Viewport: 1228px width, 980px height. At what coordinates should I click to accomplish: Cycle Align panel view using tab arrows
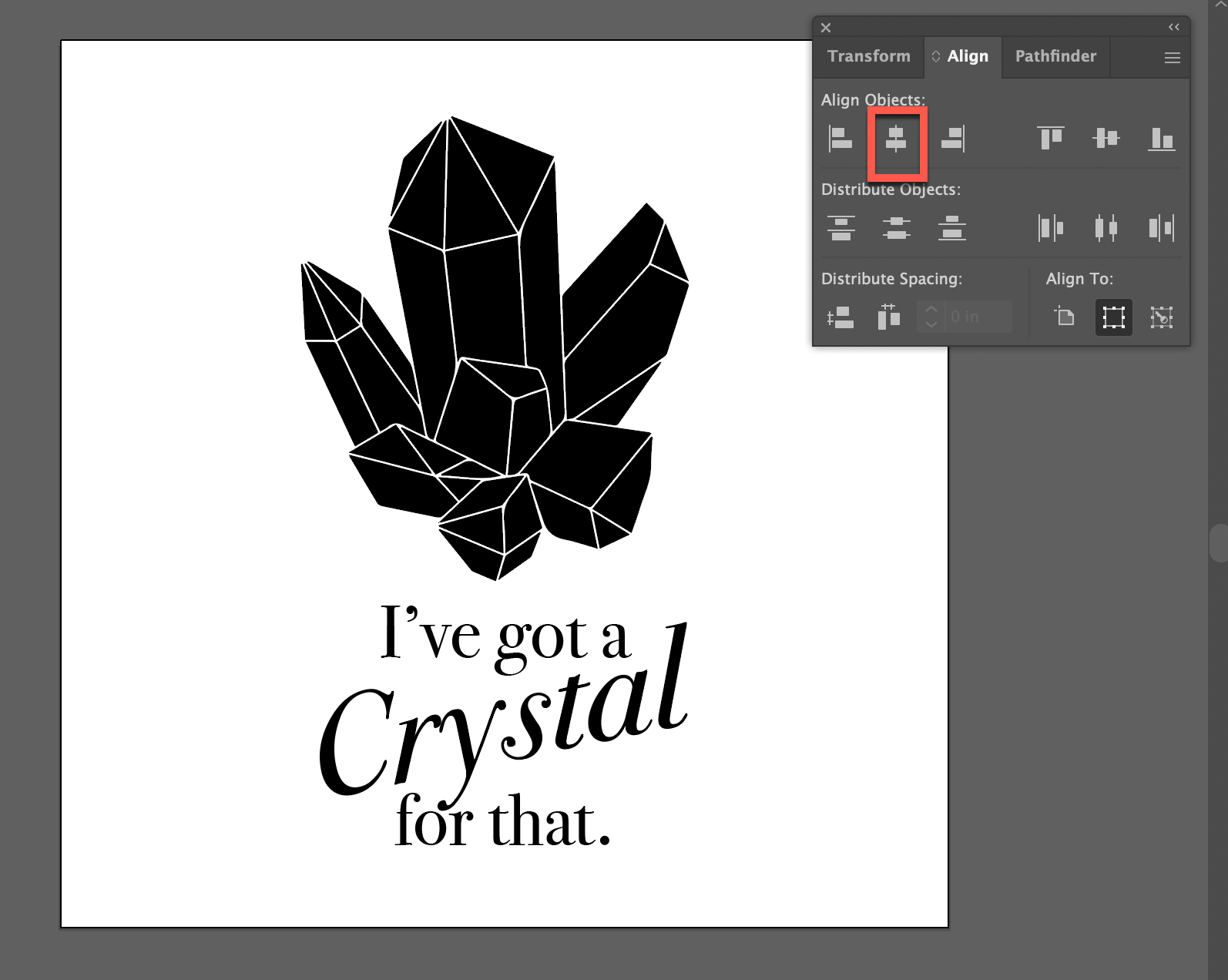point(936,56)
